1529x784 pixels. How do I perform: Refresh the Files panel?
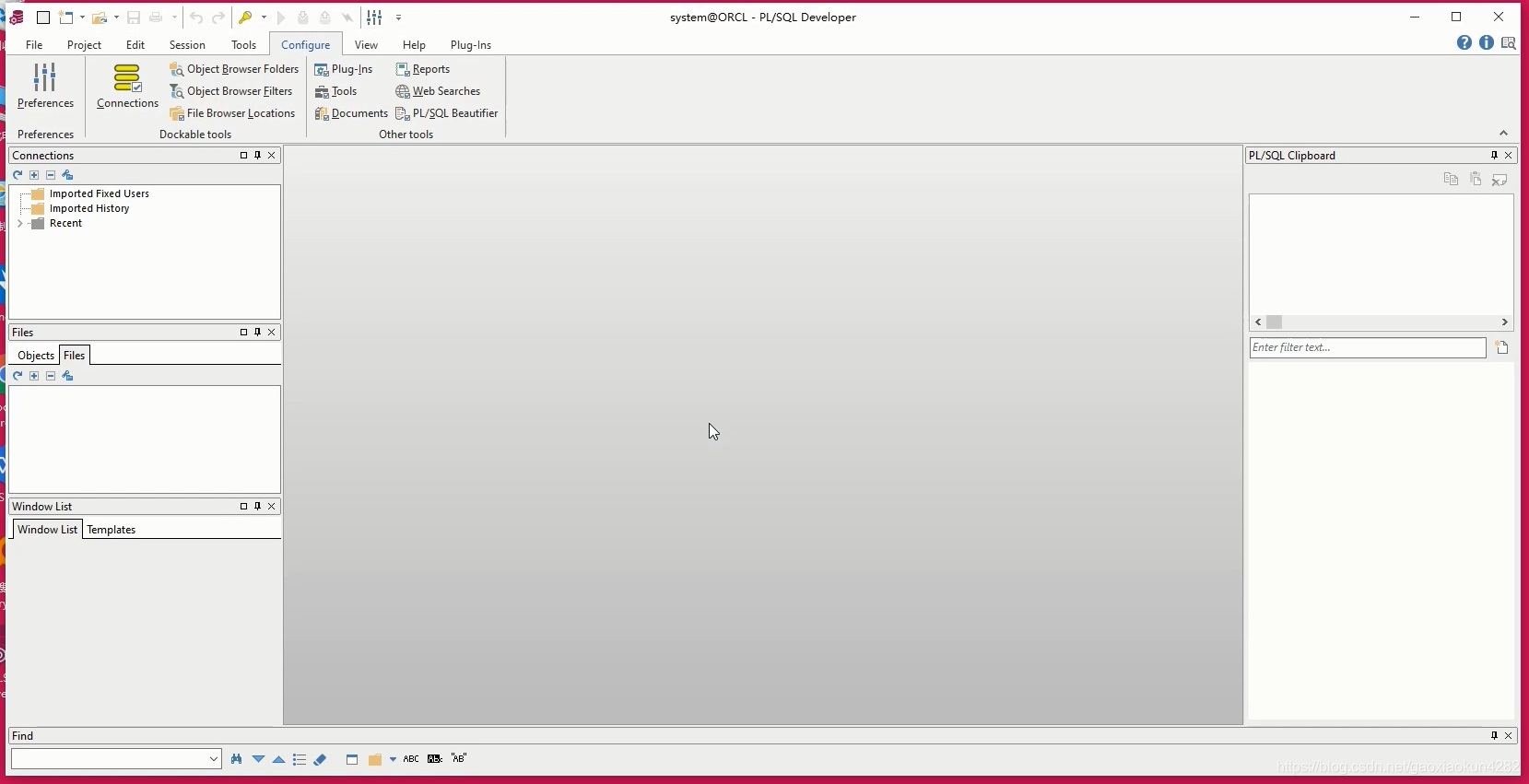pos(18,376)
